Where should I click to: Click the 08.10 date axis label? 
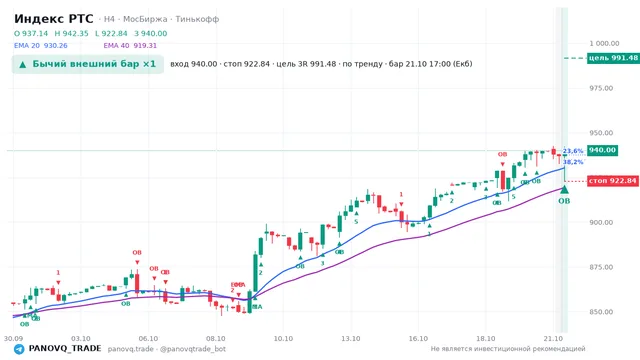(216, 338)
